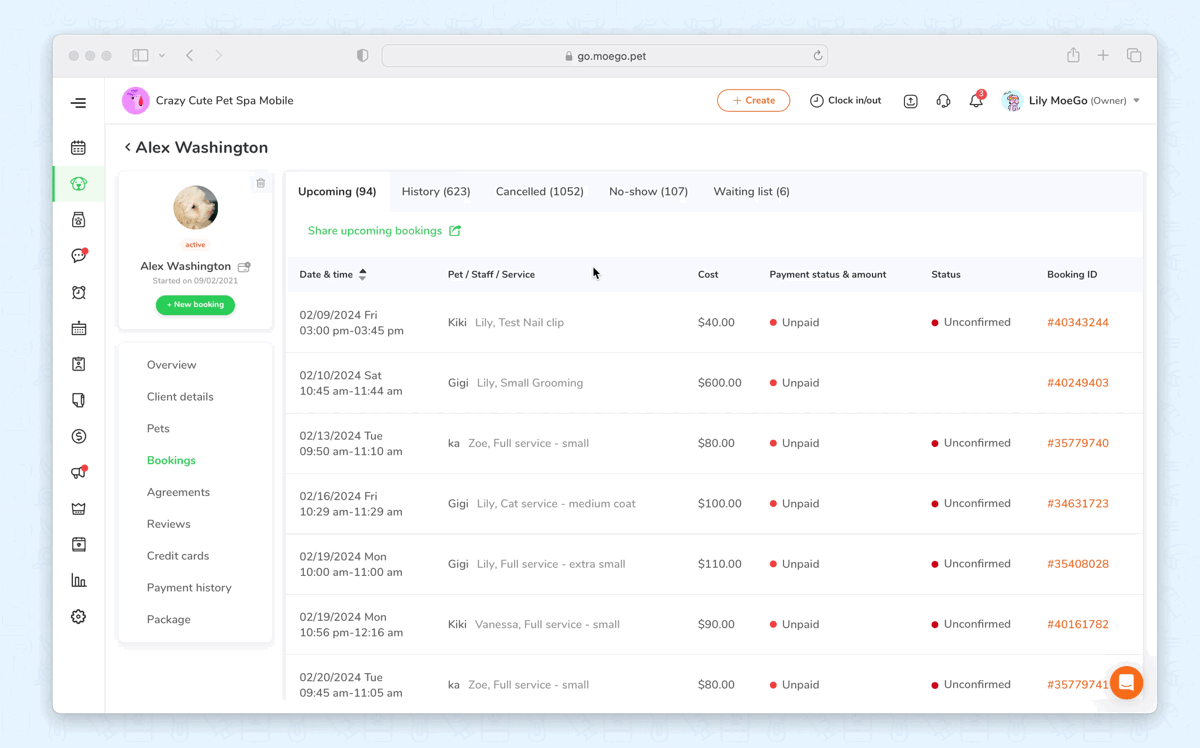The width and height of the screenshot is (1200, 748).
Task: Open a new browser tab with plus icon
Action: (1103, 56)
